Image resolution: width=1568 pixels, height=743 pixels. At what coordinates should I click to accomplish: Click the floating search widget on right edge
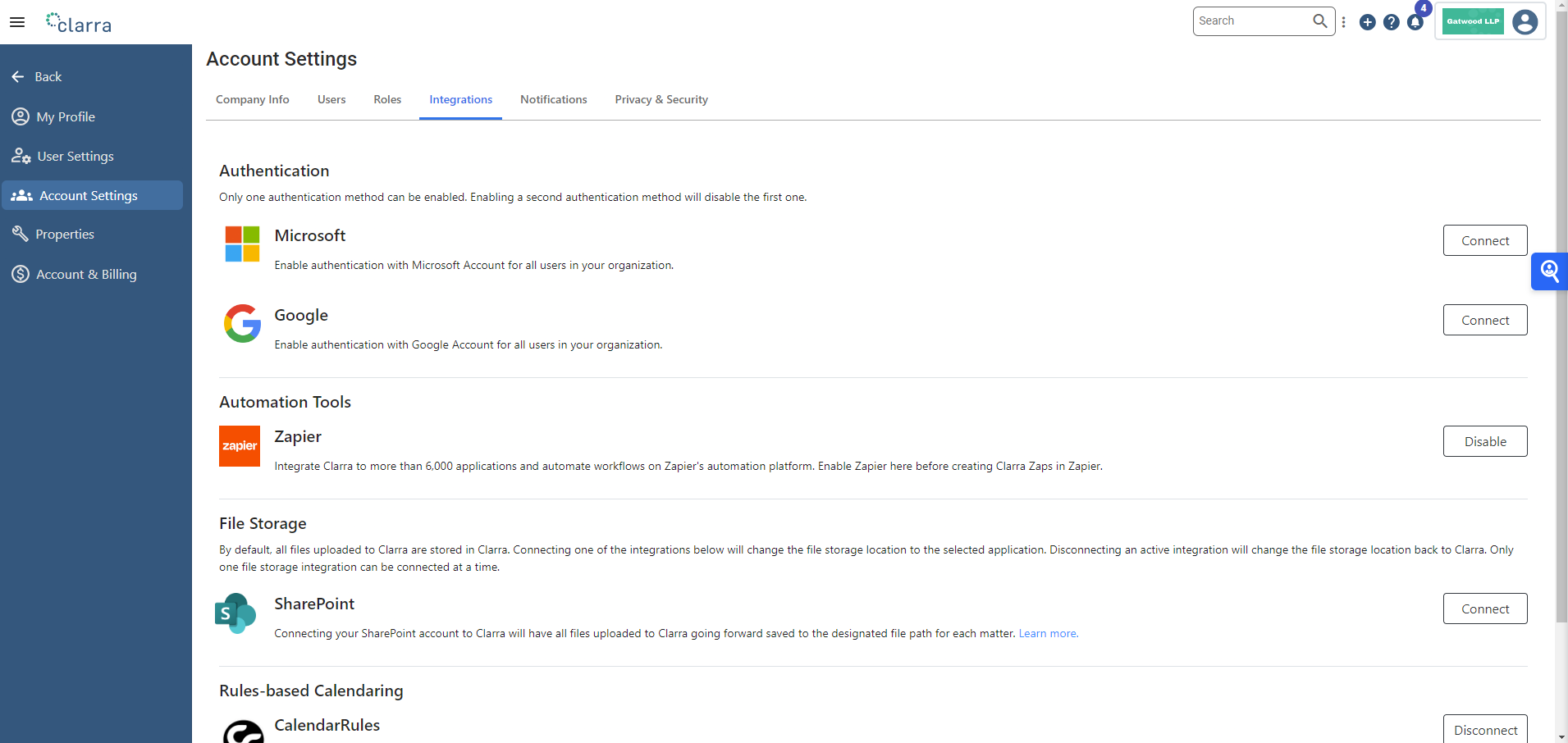pyautogui.click(x=1549, y=271)
